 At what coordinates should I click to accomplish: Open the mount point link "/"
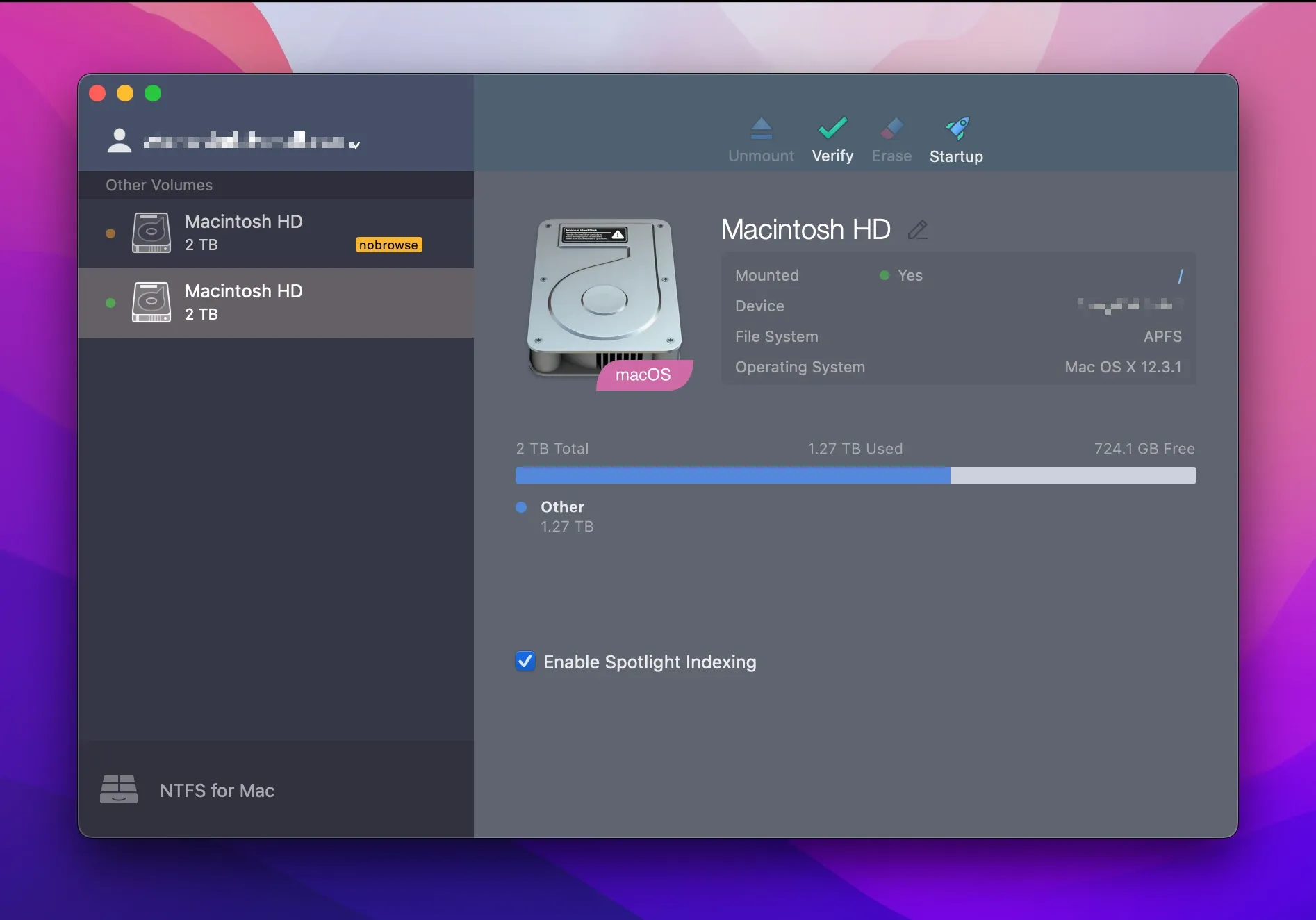pyautogui.click(x=1181, y=275)
